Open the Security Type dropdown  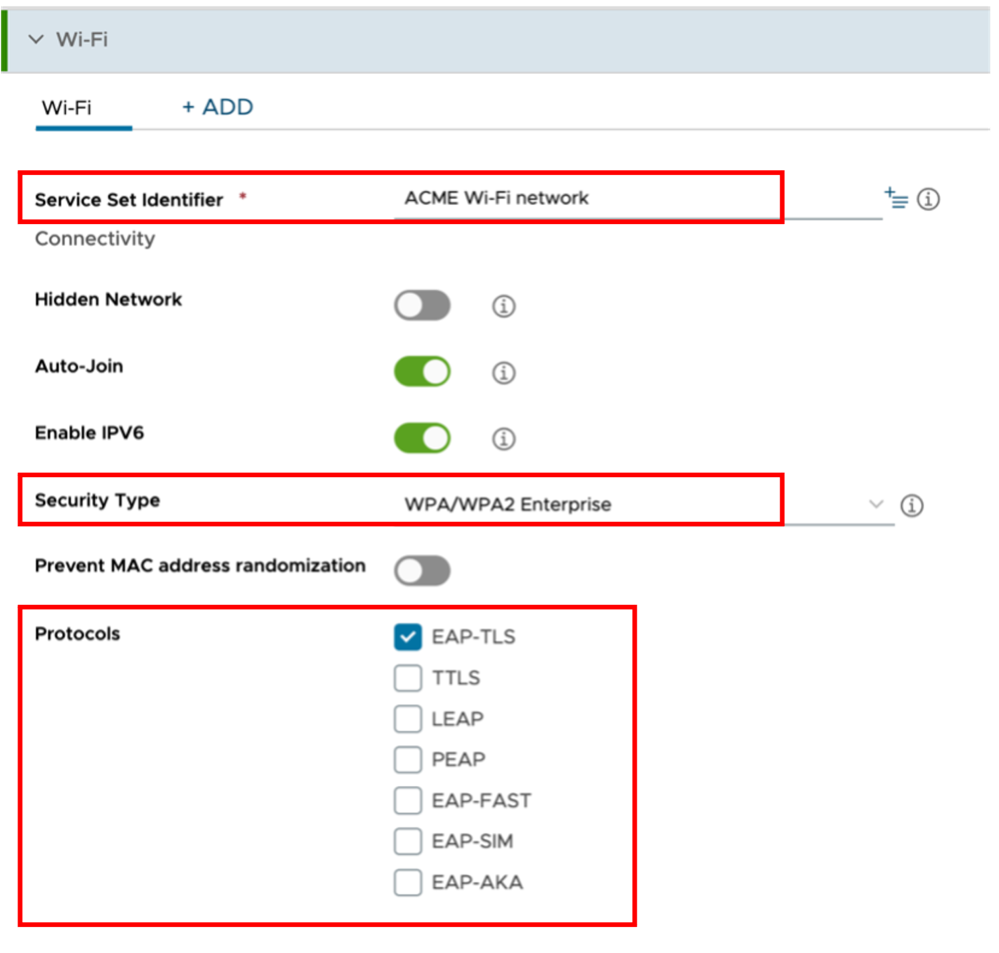click(640, 505)
